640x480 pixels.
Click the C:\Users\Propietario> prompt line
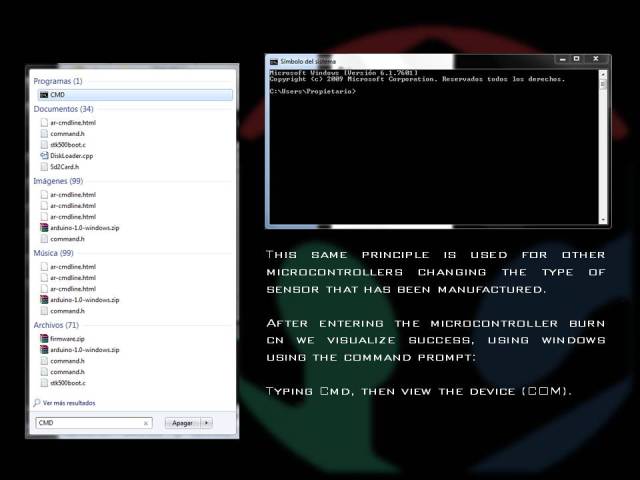click(313, 91)
